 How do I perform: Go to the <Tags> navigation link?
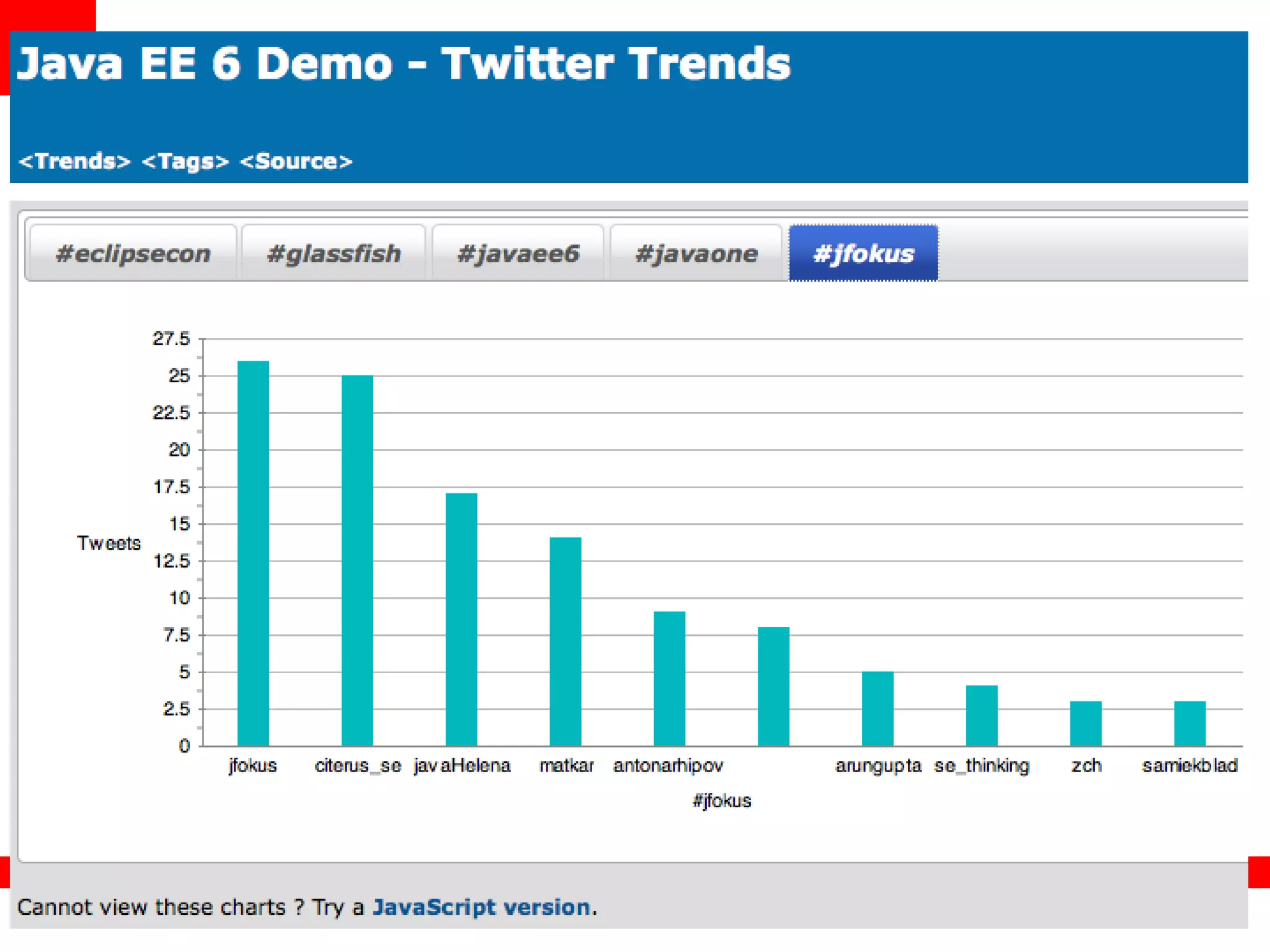pyautogui.click(x=185, y=161)
